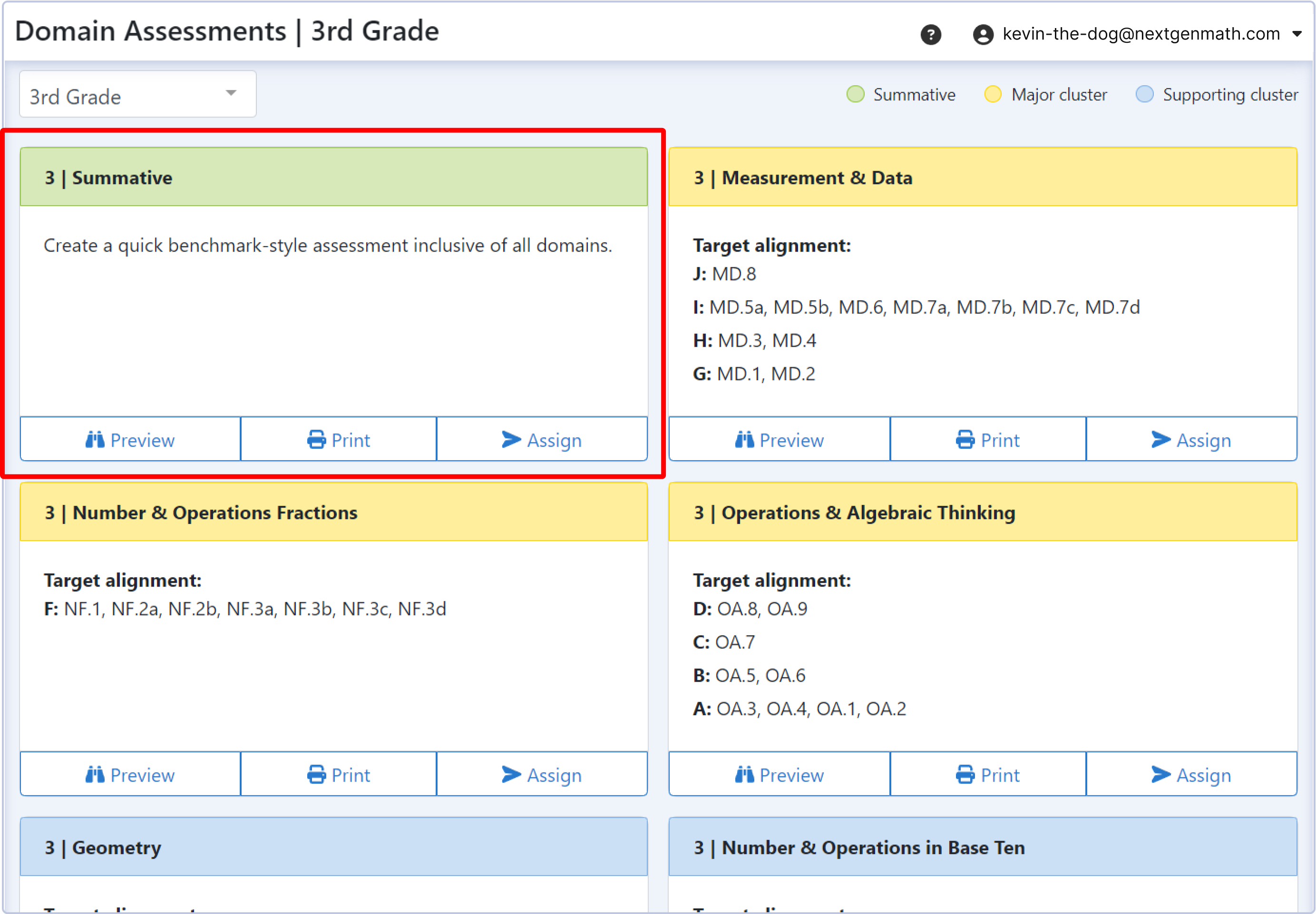The width and height of the screenshot is (1316, 914).
Task: Click the 'Major cluster' legend label
Action: point(1059,95)
